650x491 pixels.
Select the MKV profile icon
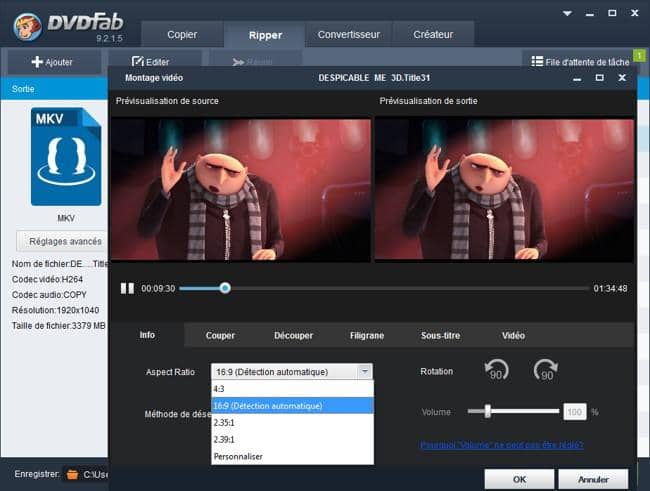[x=66, y=156]
